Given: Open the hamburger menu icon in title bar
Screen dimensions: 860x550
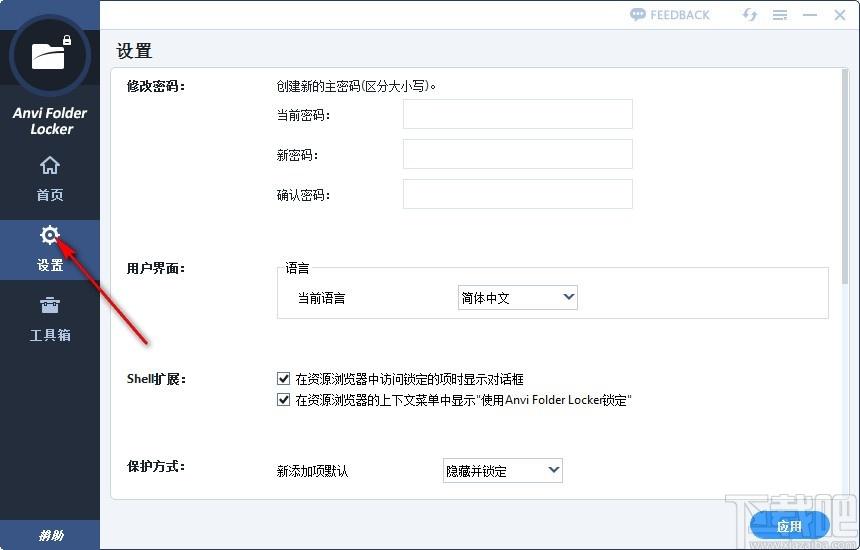Looking at the screenshot, I should [780, 15].
